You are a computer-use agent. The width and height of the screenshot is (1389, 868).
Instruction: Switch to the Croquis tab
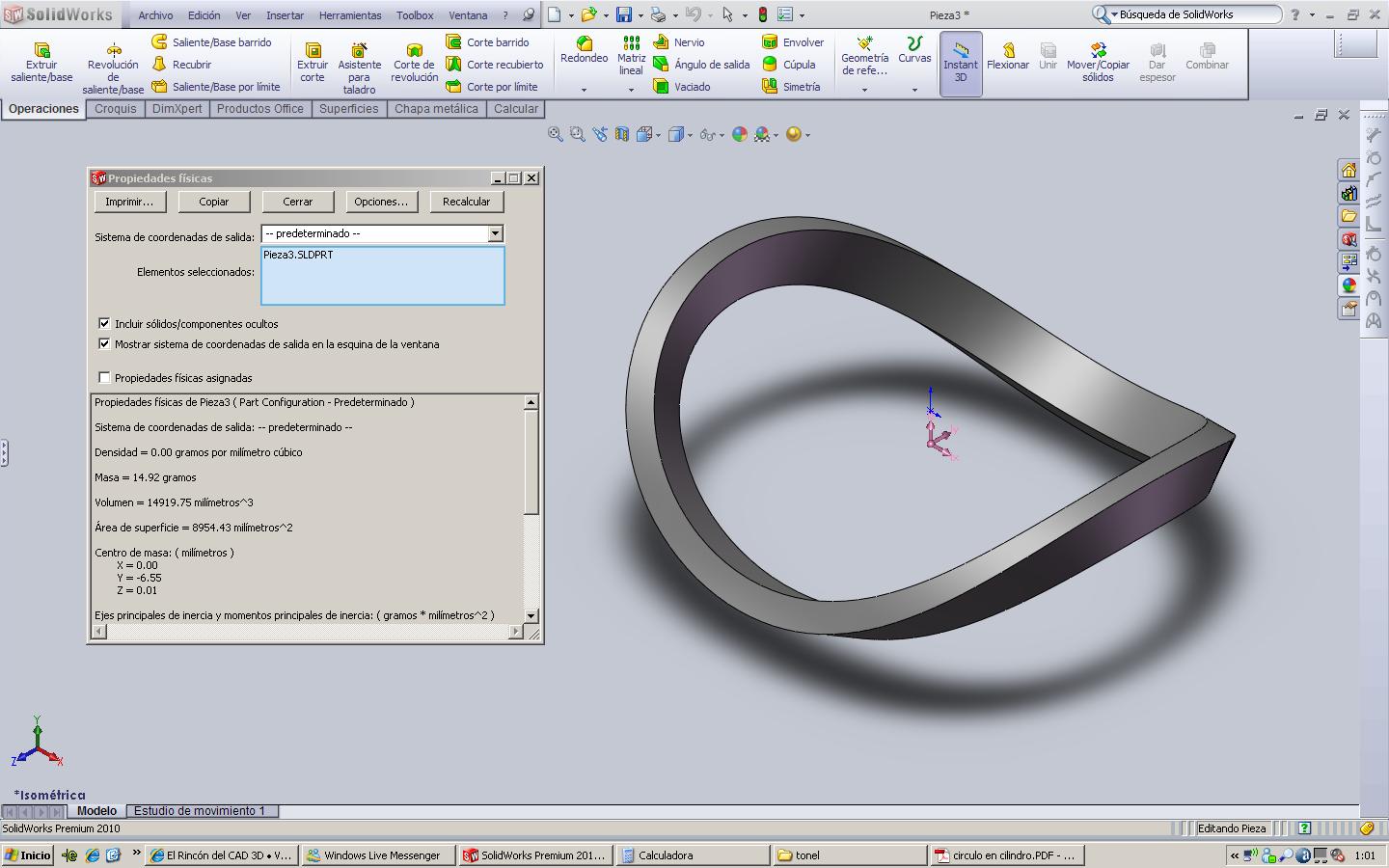pos(116,109)
